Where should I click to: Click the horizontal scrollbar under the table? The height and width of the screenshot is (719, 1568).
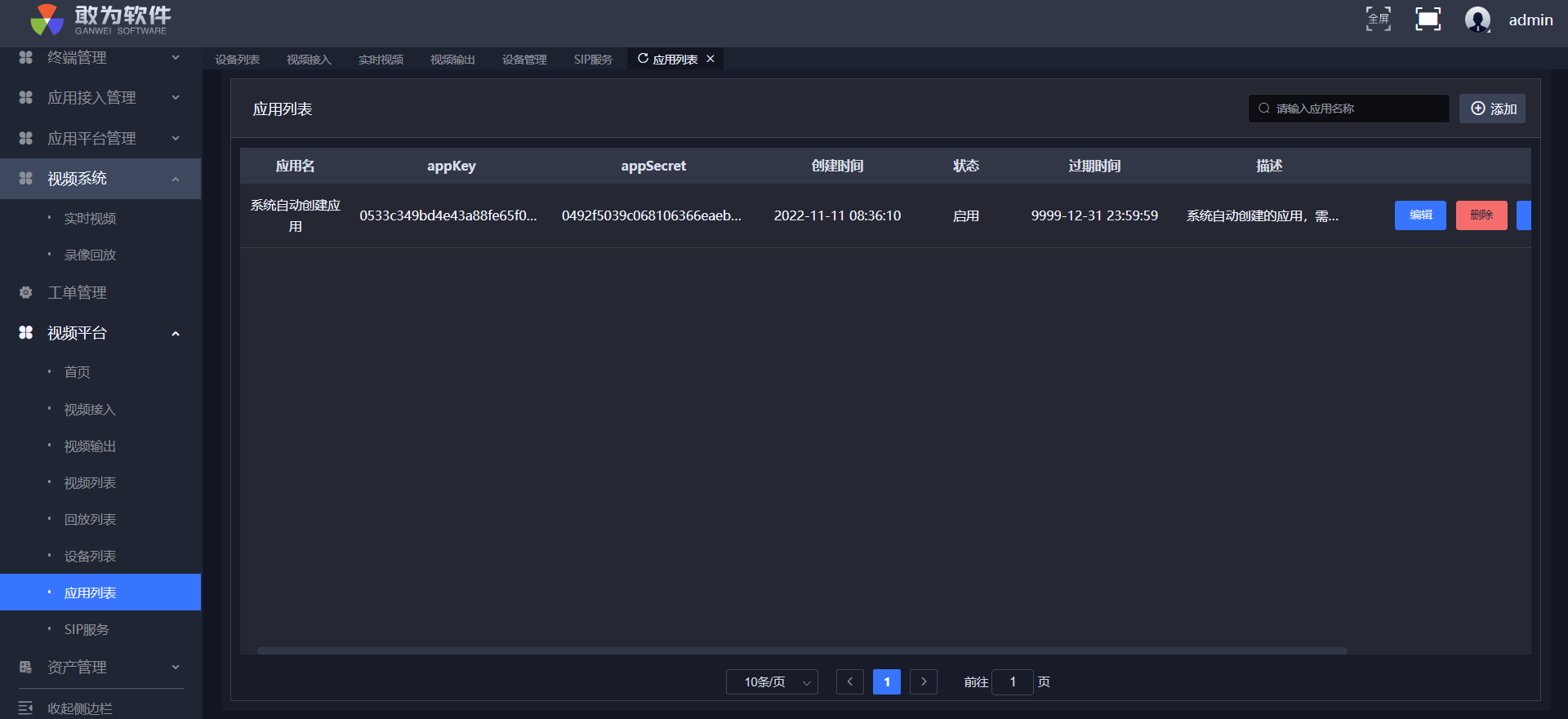click(801, 650)
